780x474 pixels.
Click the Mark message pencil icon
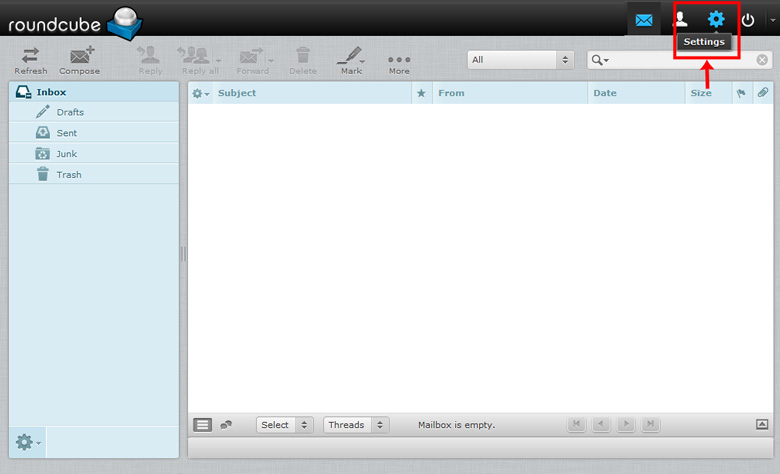350,59
